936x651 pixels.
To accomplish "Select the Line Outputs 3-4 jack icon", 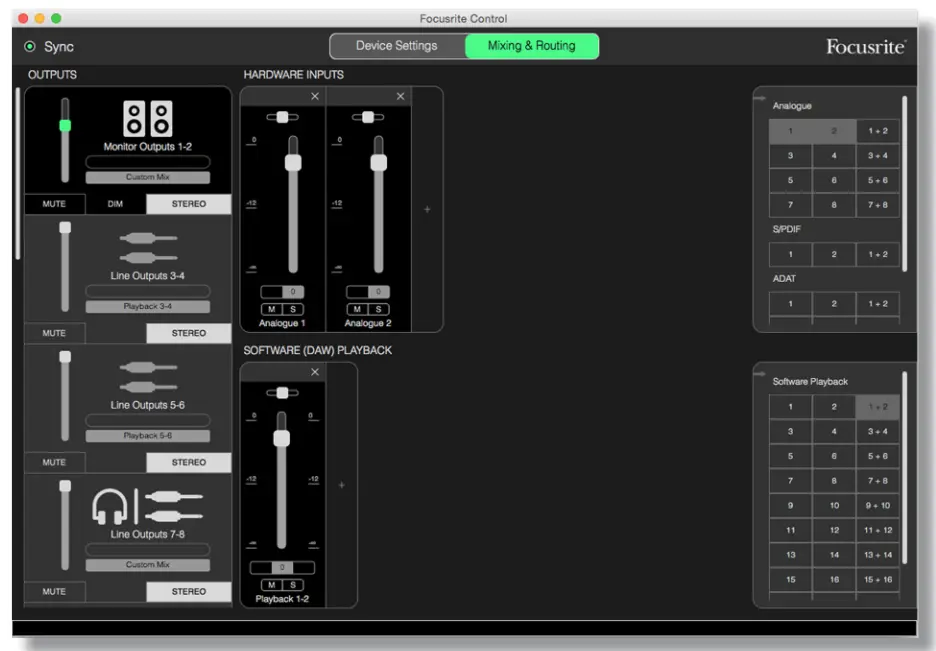I will [147, 247].
